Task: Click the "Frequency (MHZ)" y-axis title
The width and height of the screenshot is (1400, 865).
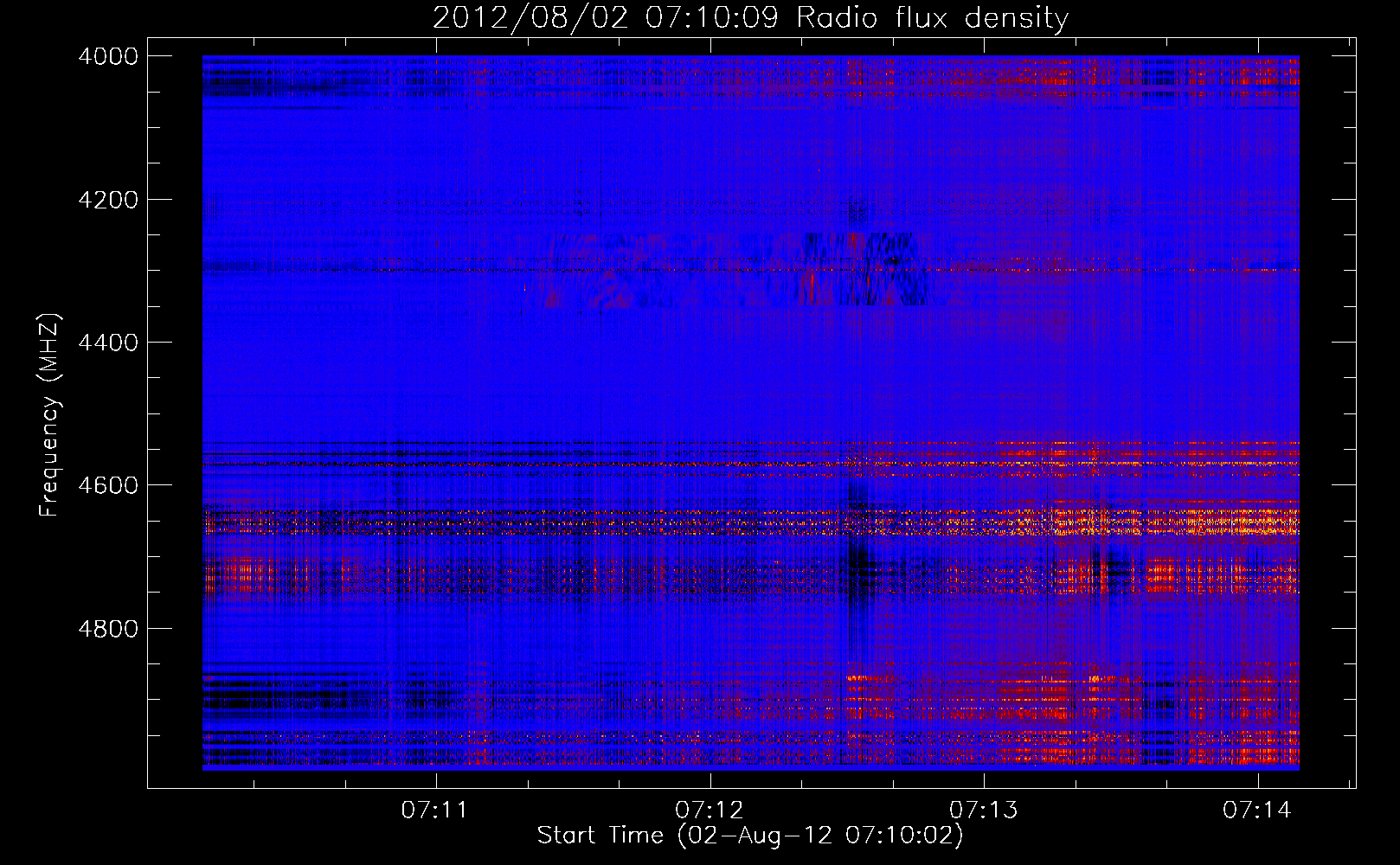Action: pyautogui.click(x=50, y=414)
